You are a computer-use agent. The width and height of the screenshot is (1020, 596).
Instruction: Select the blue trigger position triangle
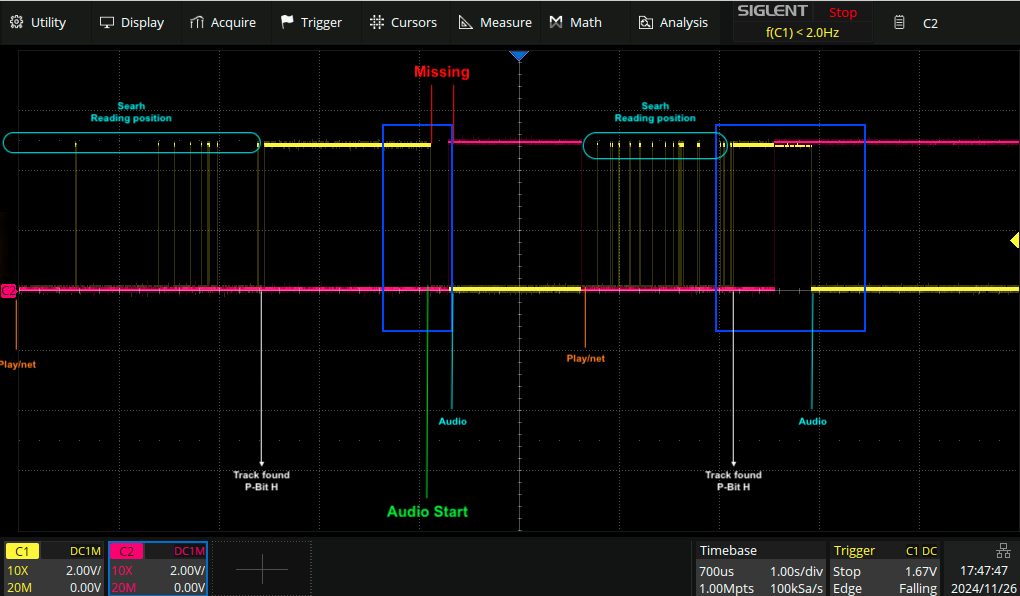tap(518, 57)
